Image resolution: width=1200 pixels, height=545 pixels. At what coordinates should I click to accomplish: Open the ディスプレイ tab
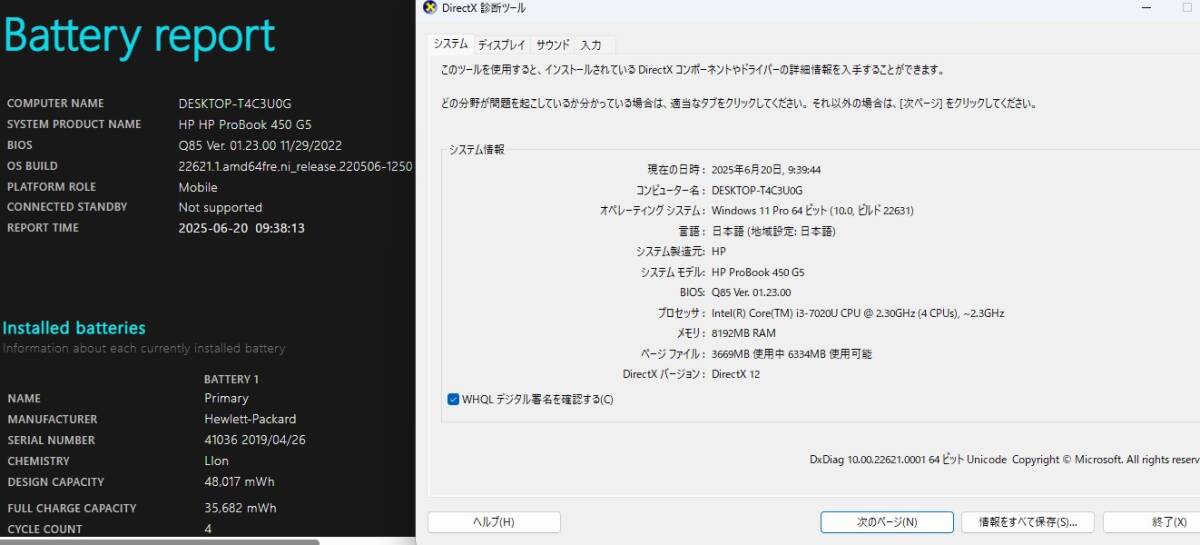click(x=501, y=45)
